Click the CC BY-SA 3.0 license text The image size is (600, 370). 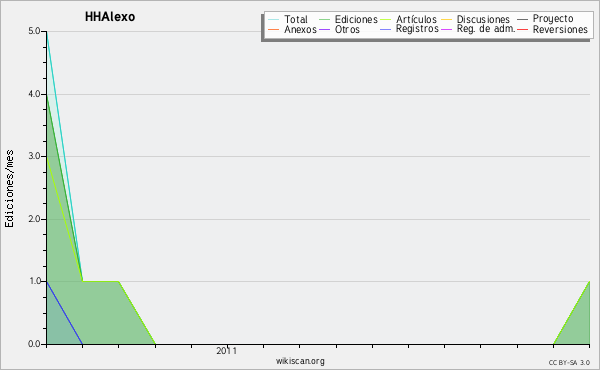(569, 363)
